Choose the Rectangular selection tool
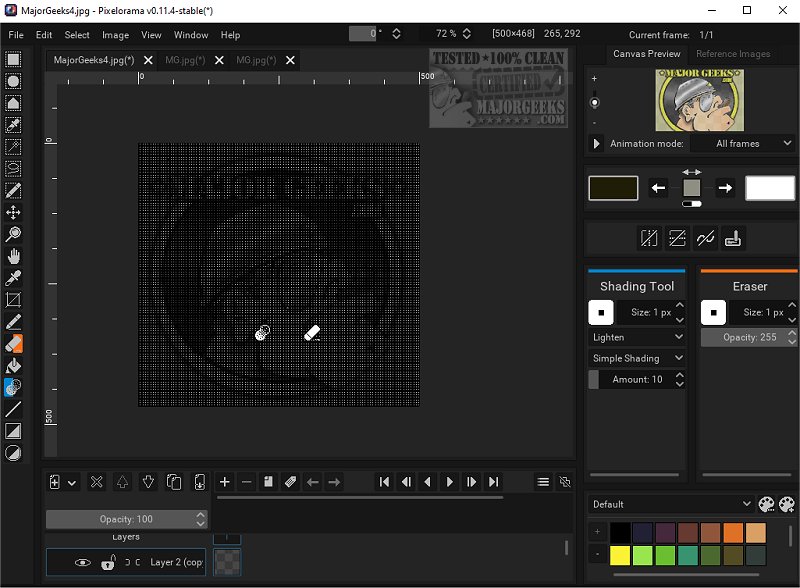Screen dimensions: 800x588 pos(14,59)
